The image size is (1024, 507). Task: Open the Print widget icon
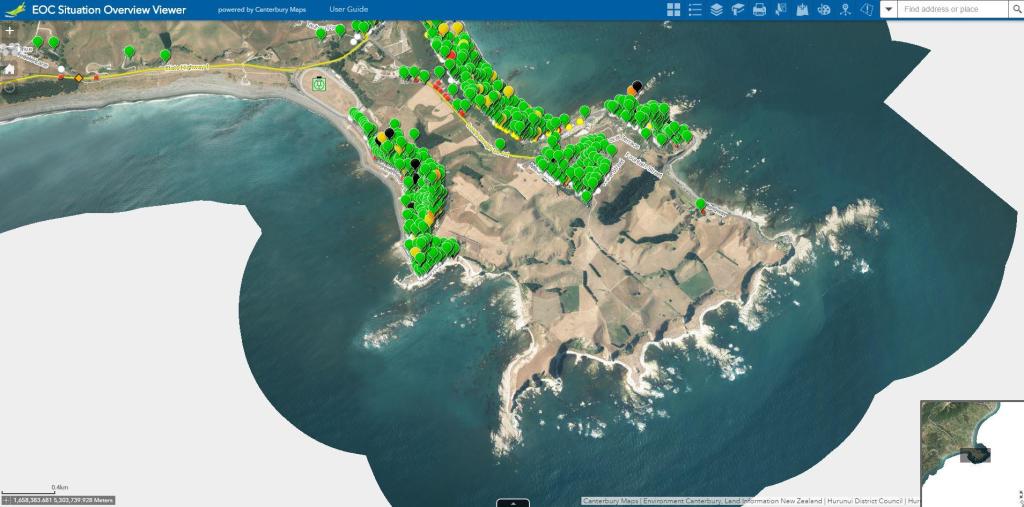(759, 9)
